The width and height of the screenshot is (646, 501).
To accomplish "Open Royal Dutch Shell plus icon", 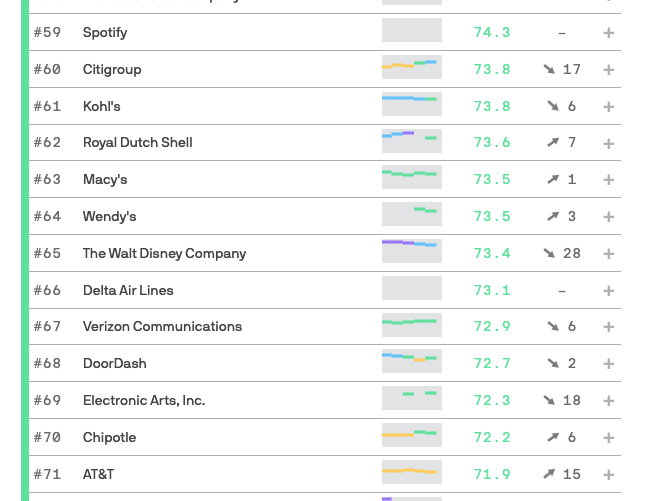I will 608,143.
